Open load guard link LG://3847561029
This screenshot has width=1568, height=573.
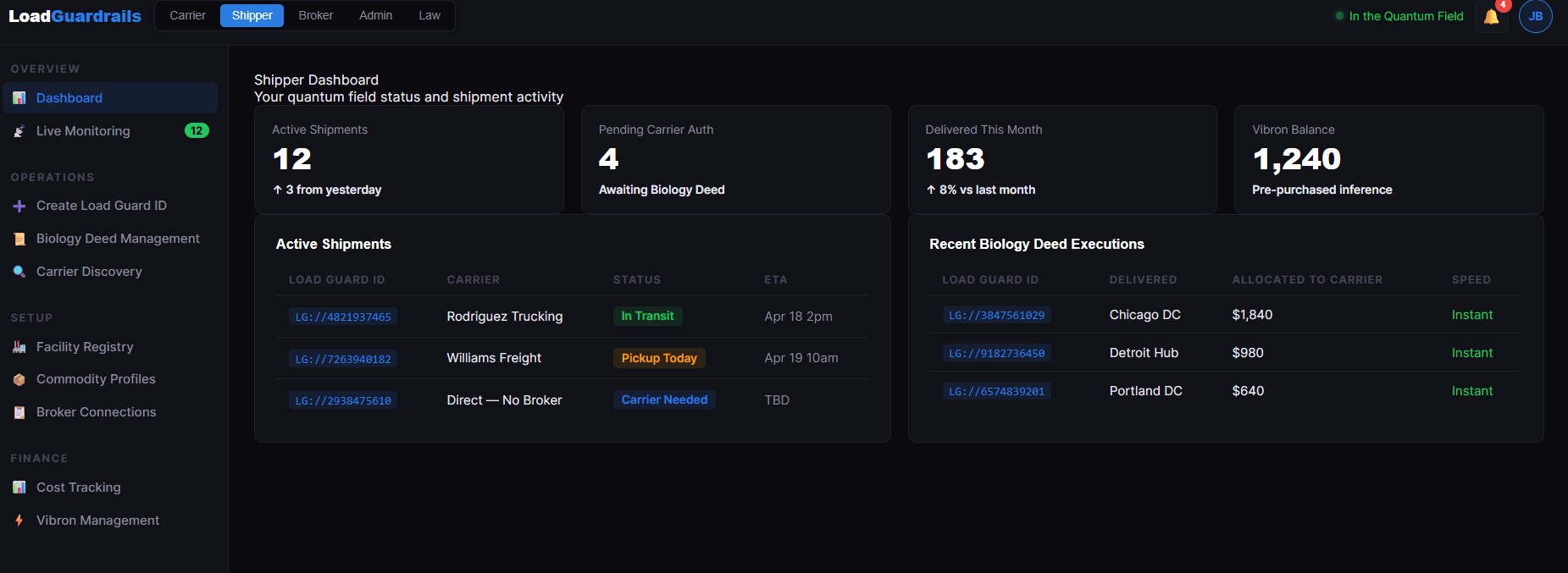click(996, 315)
